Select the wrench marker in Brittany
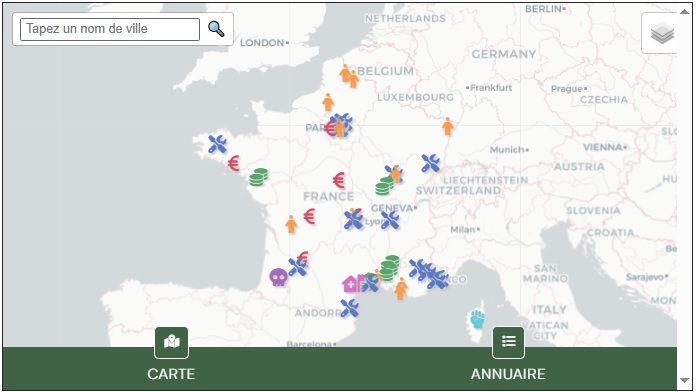Image resolution: width=698 pixels, height=392 pixels. click(217, 144)
